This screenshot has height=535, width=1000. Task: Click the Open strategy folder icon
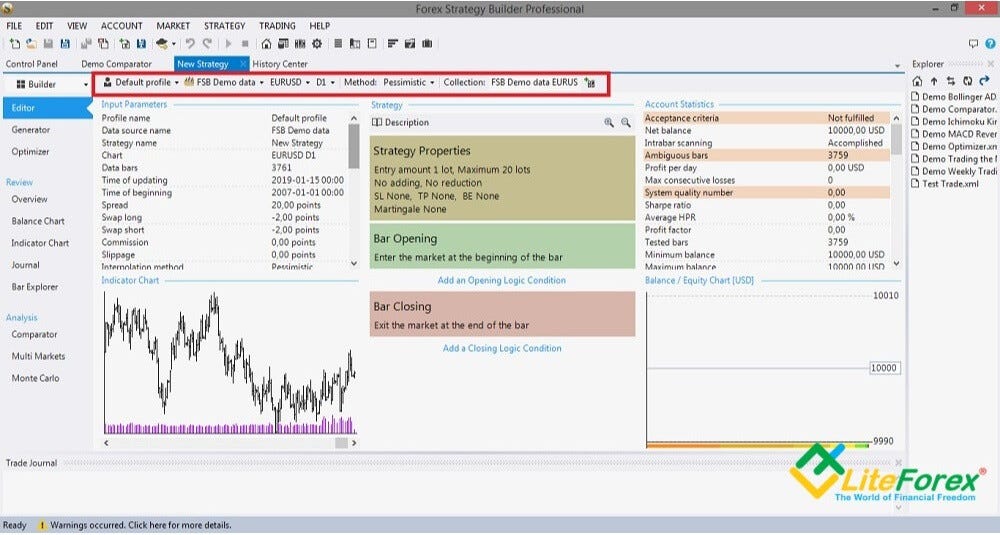click(x=31, y=44)
